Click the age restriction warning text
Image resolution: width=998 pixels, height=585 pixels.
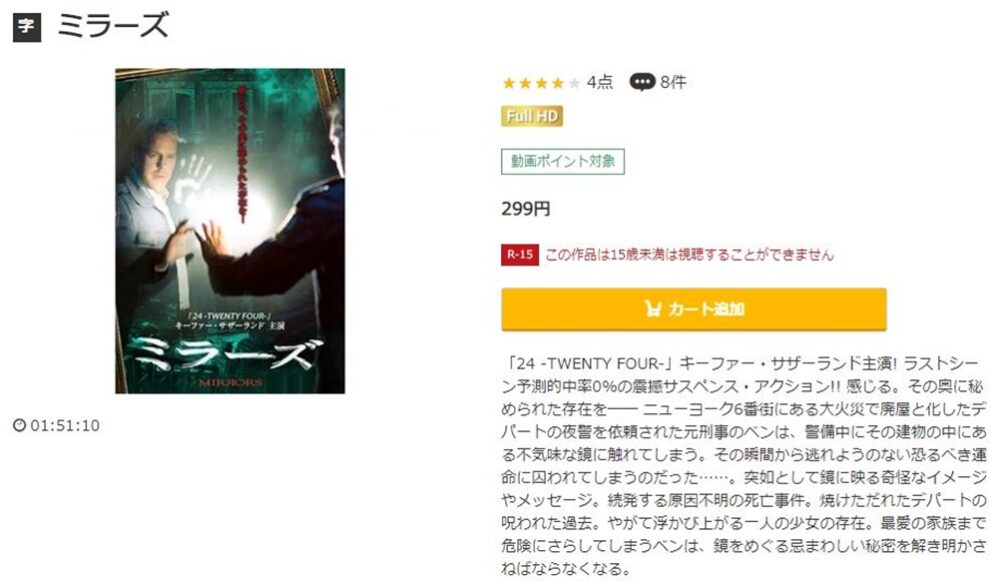[x=689, y=255]
